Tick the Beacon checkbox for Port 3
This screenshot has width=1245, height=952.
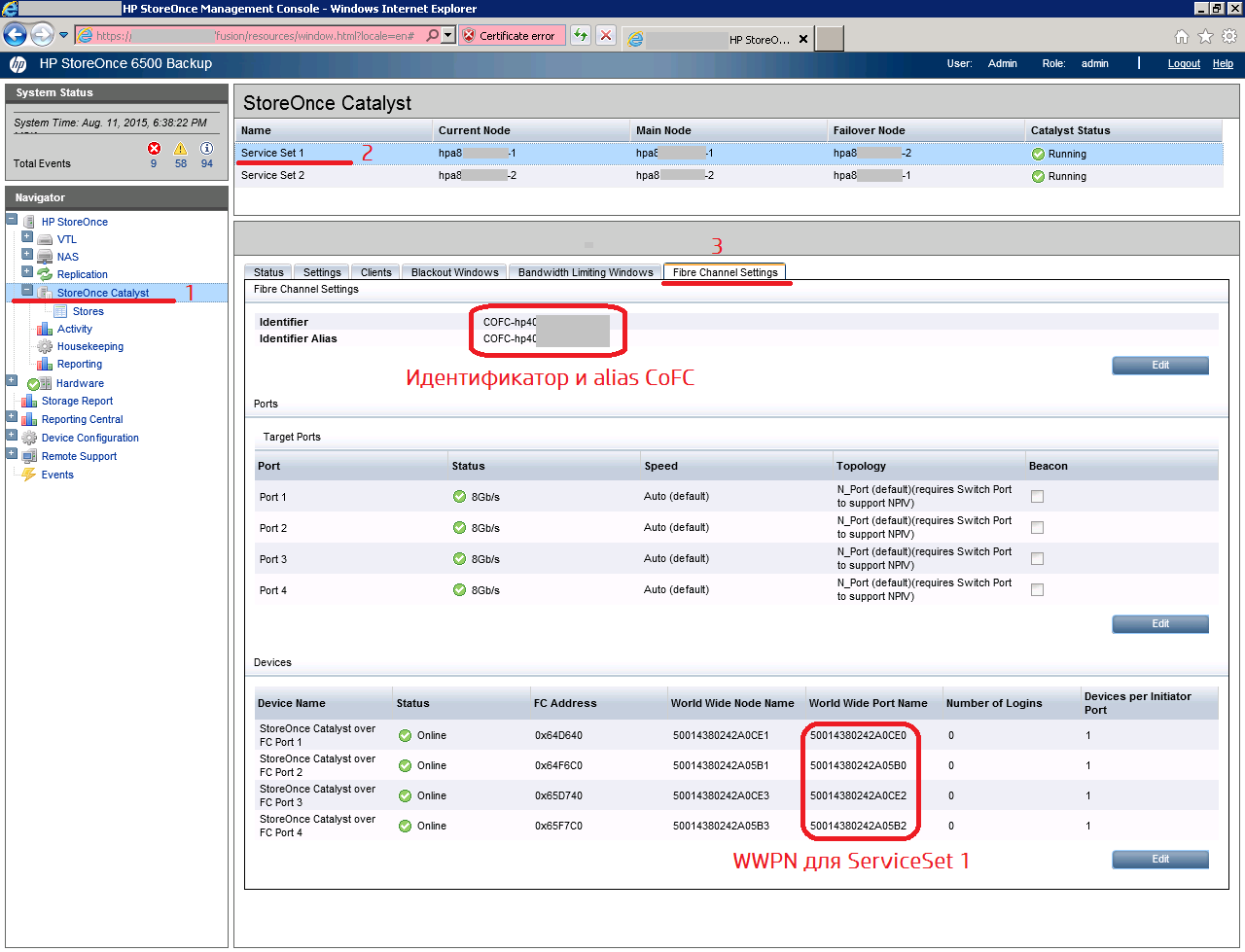[x=1038, y=558]
